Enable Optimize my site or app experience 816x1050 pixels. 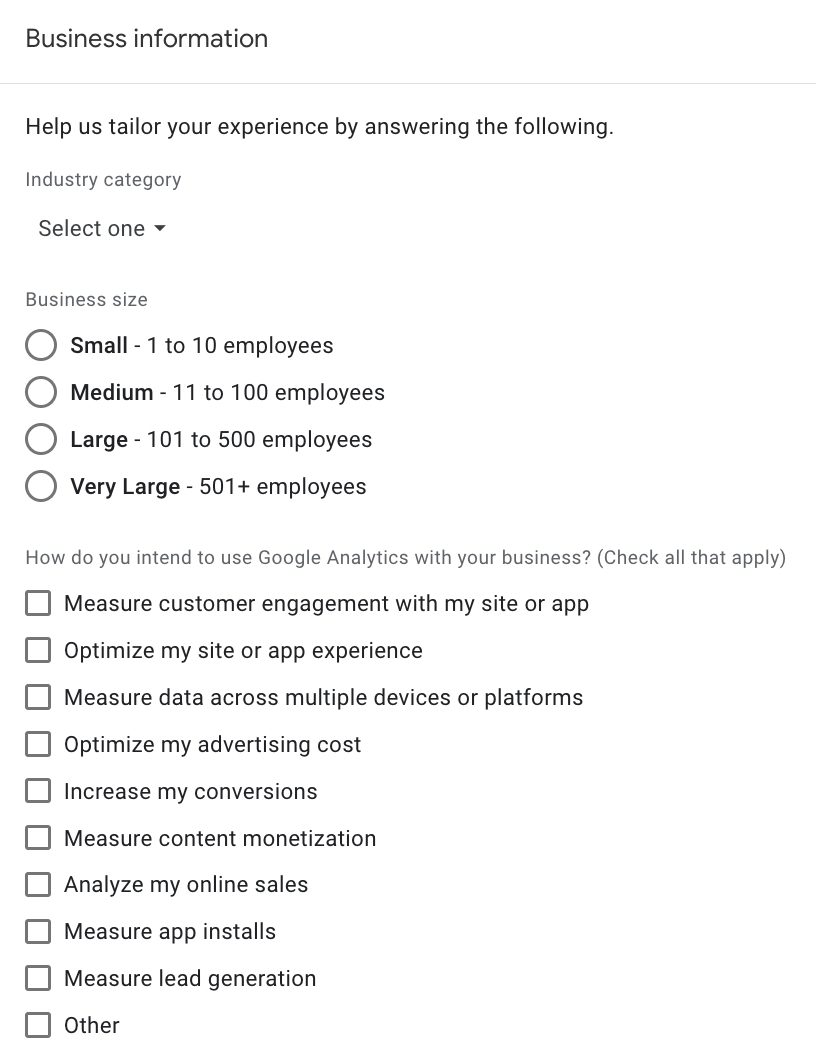[38, 650]
